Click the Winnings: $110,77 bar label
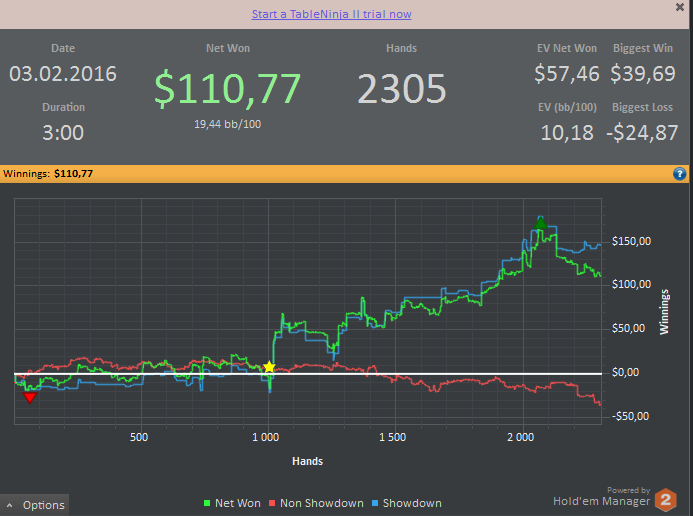Screen dimensions: 693x516 [48, 174]
